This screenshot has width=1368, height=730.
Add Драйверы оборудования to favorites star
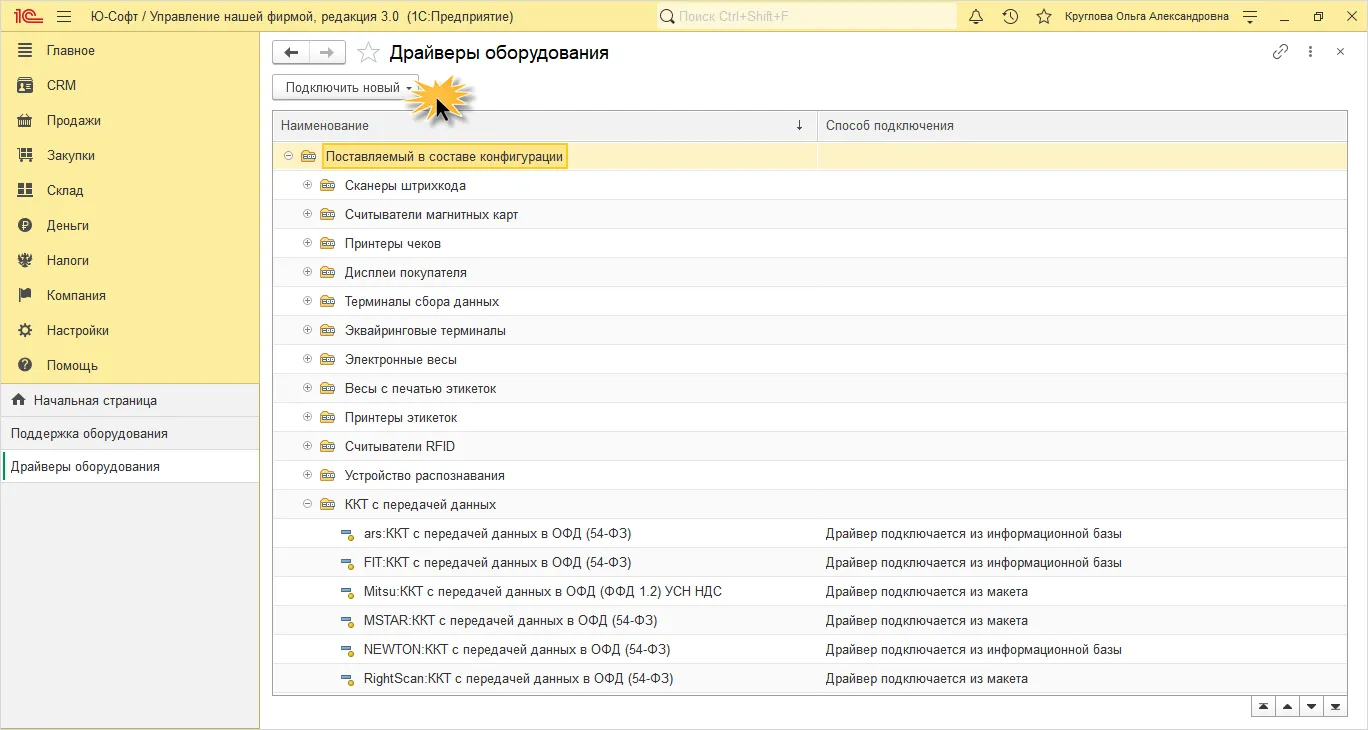click(x=369, y=53)
